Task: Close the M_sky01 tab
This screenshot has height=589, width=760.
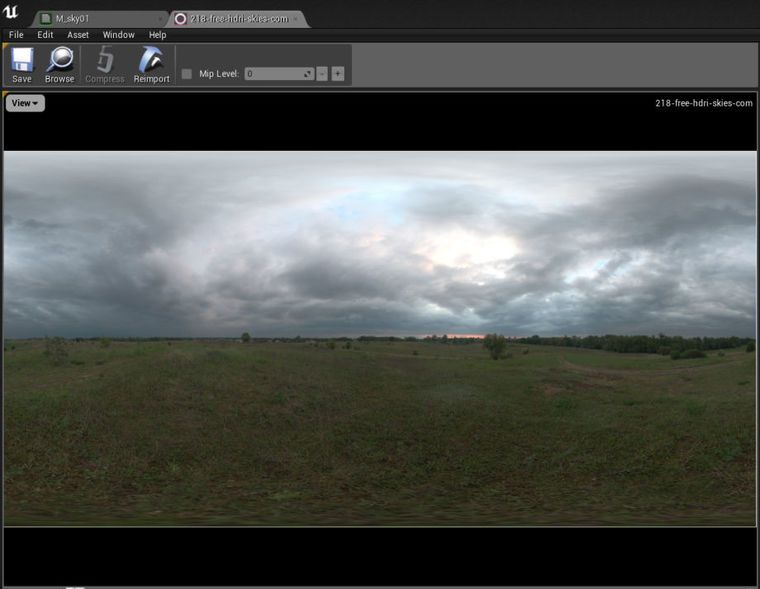Action: click(x=160, y=19)
